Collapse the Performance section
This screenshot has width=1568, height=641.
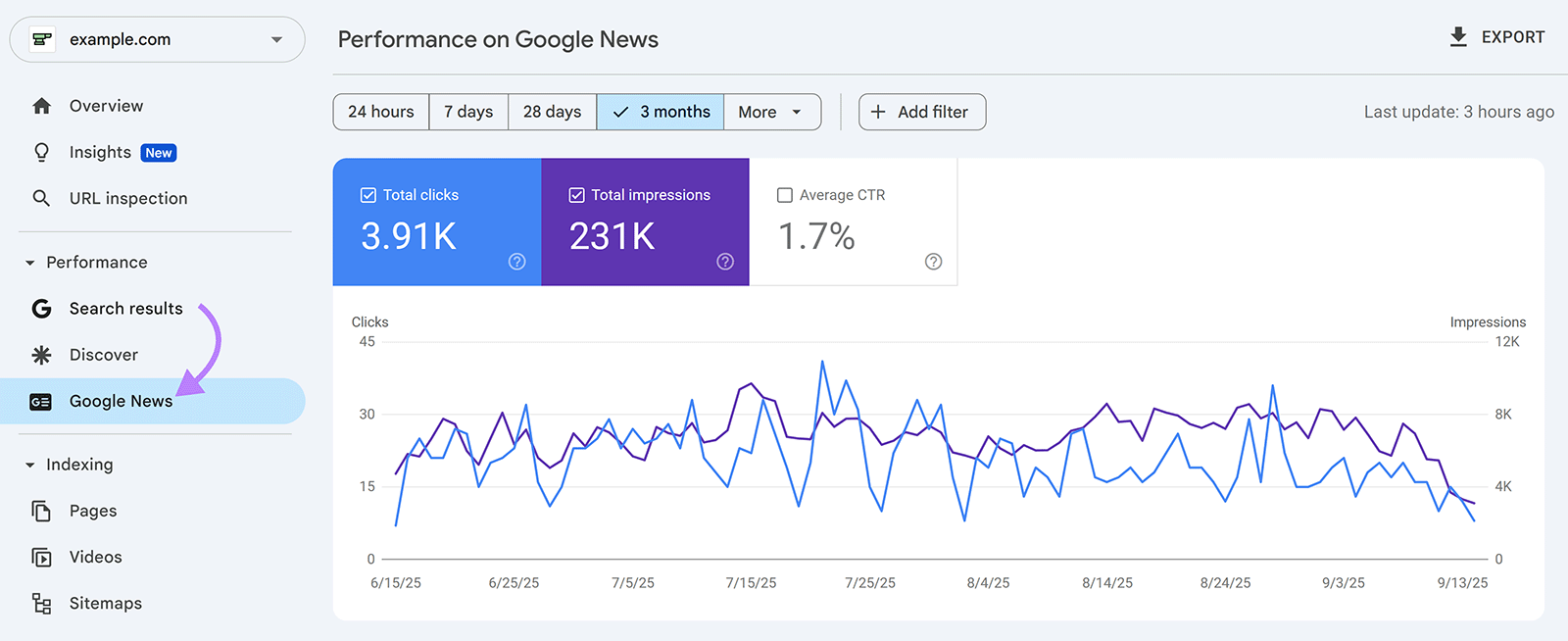(x=29, y=263)
